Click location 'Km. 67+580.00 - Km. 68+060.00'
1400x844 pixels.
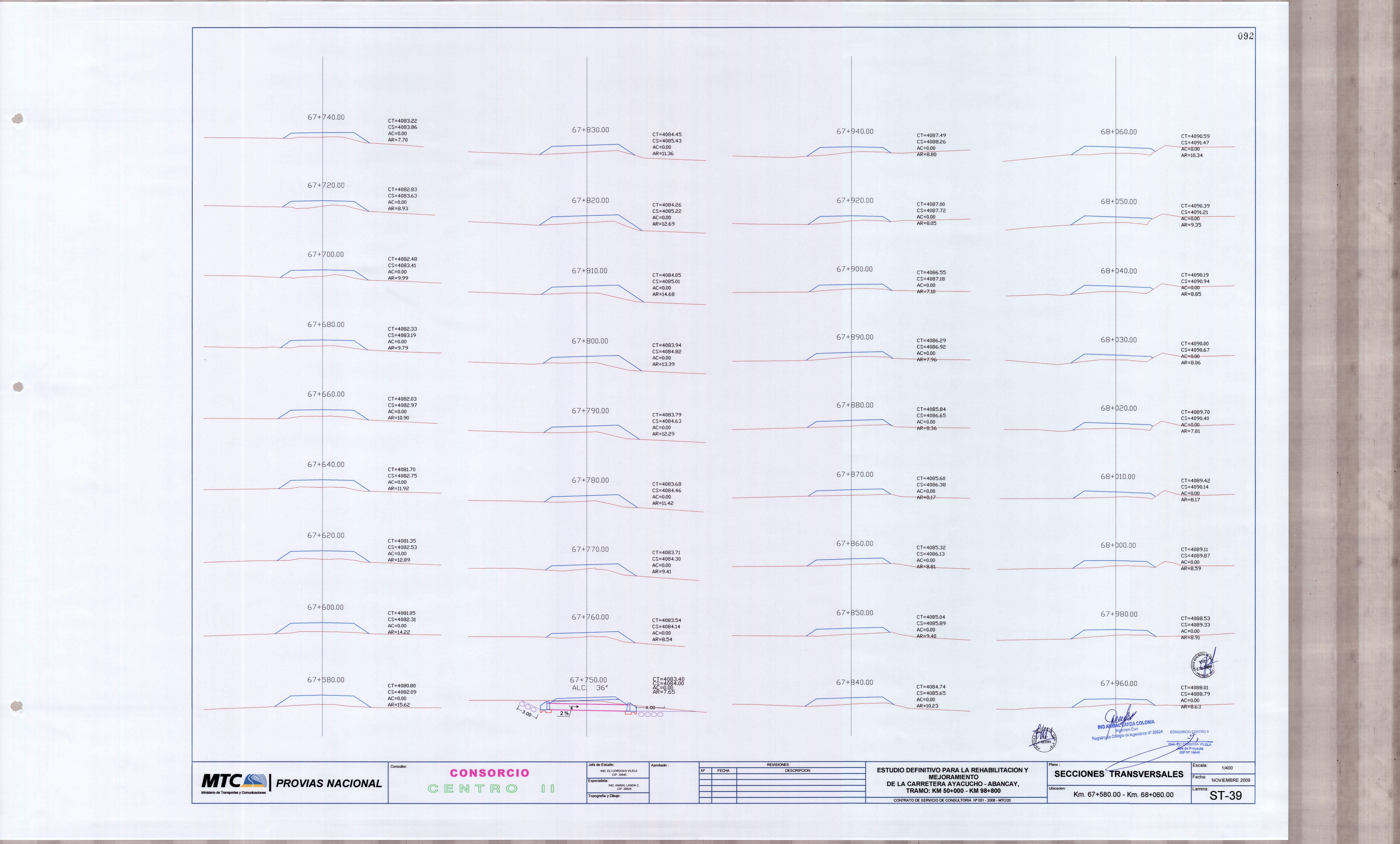tap(1123, 795)
